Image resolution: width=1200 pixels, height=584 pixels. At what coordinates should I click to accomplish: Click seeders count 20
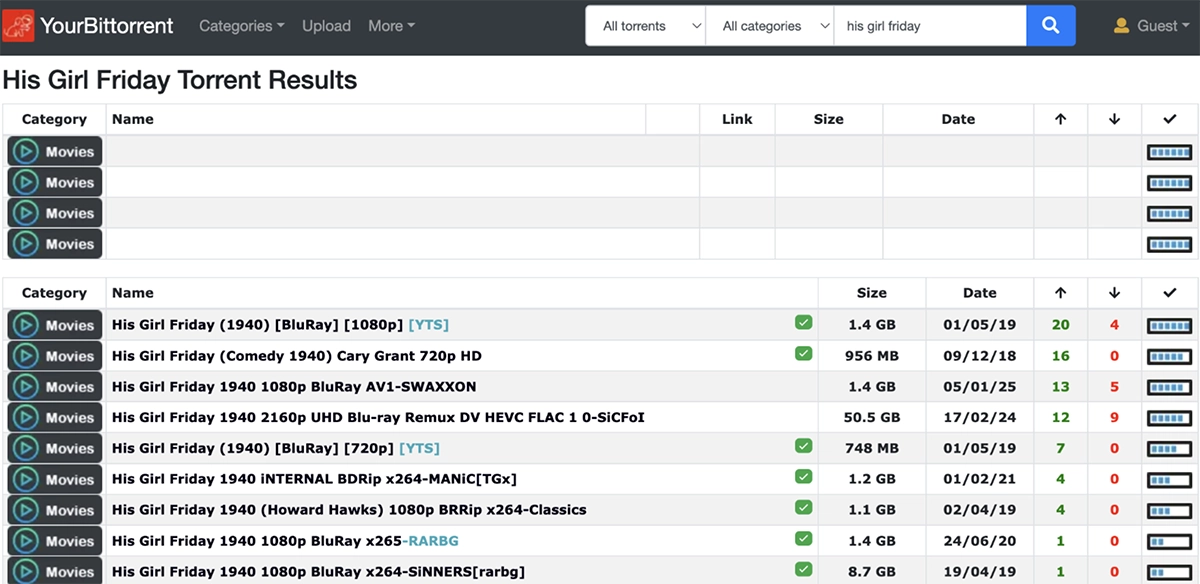tap(1061, 325)
